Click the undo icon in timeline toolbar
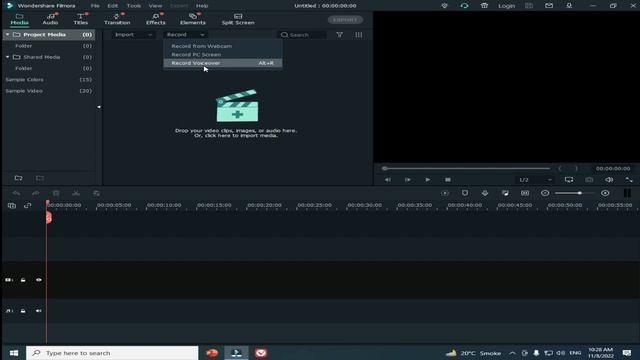This screenshot has width=640, height=360. click(16, 193)
